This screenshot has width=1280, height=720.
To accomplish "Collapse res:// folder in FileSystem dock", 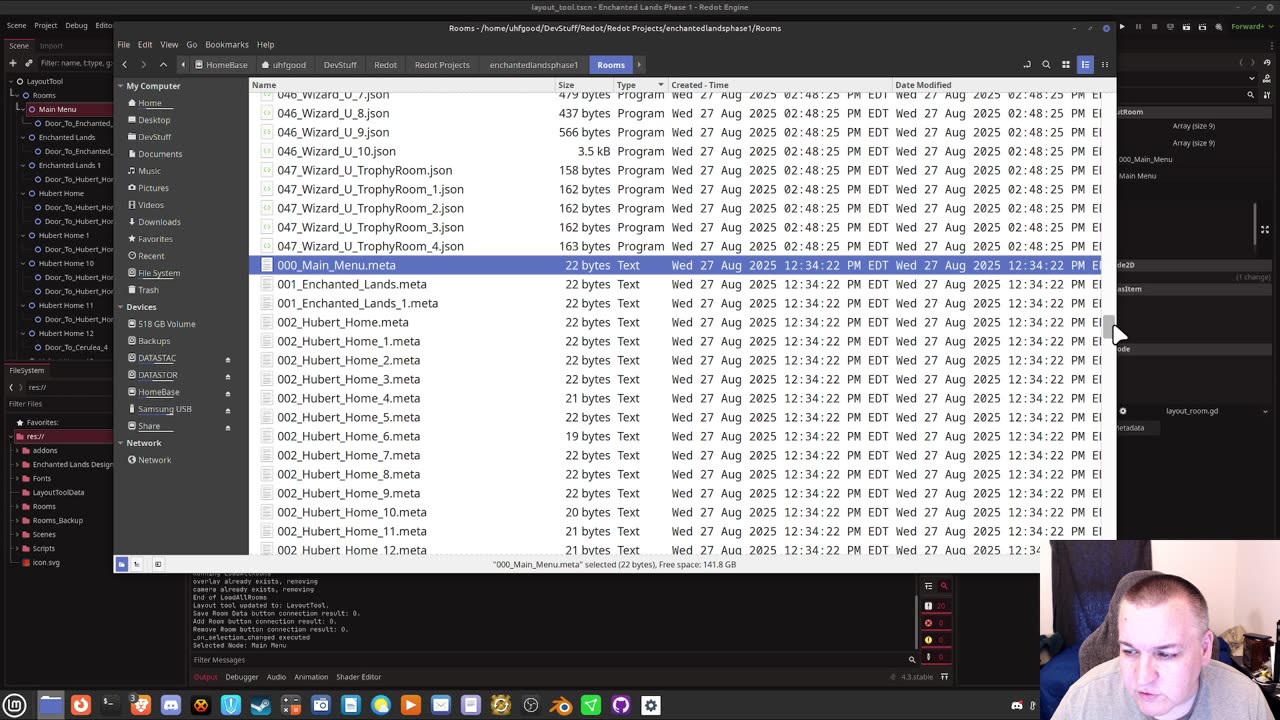I will [11, 436].
